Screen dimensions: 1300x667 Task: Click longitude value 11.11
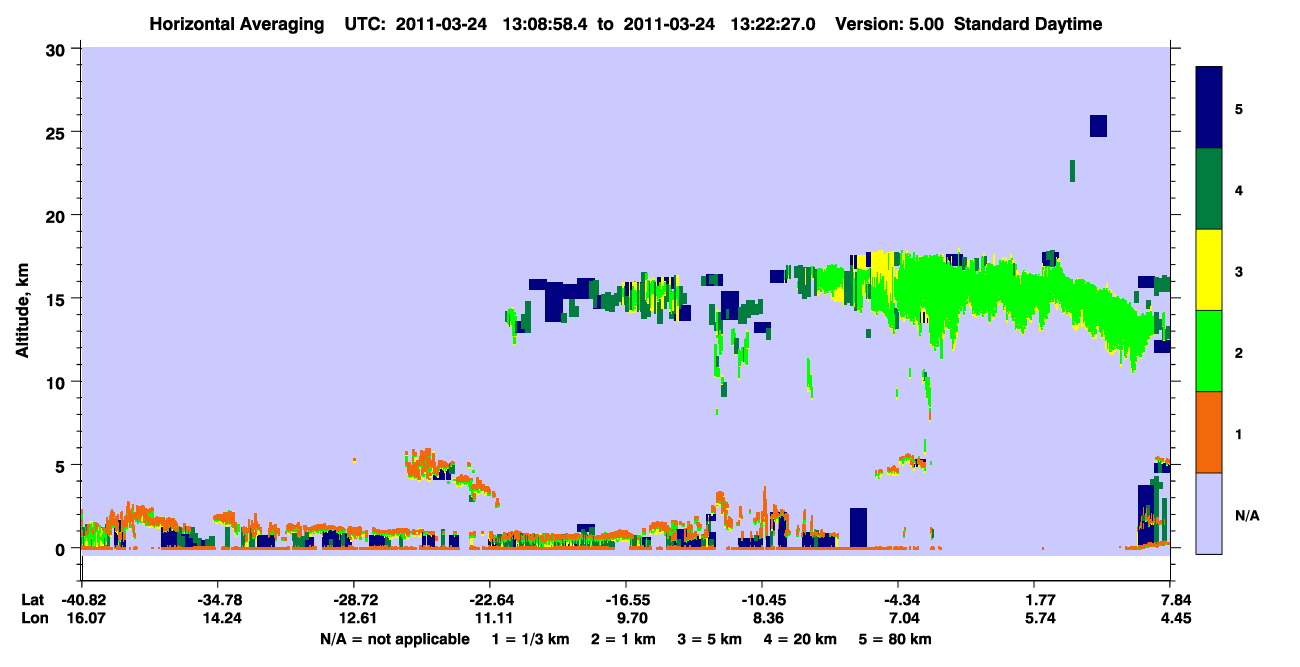tap(492, 619)
